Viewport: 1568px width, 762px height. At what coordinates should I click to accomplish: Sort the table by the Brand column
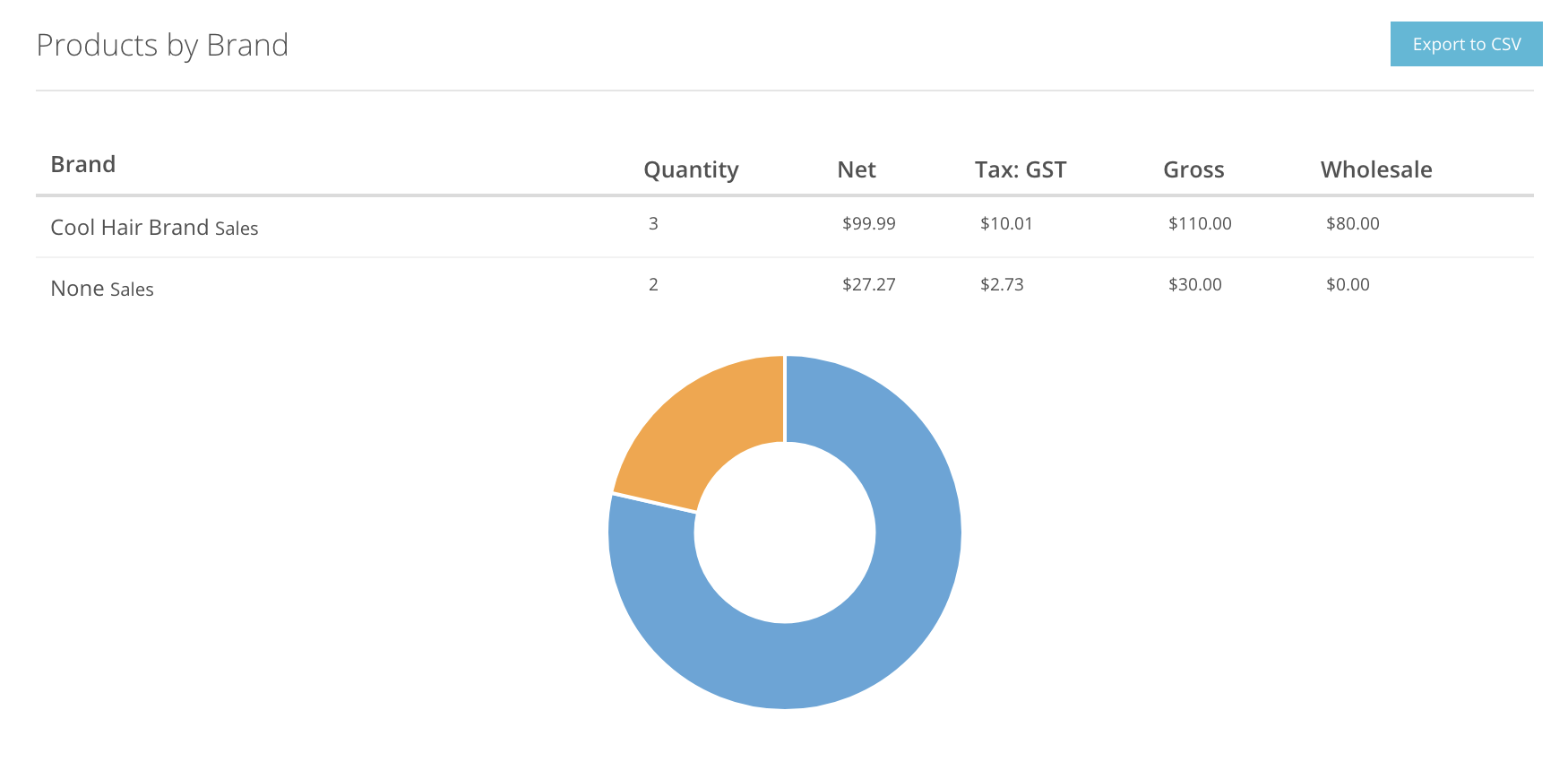(83, 164)
